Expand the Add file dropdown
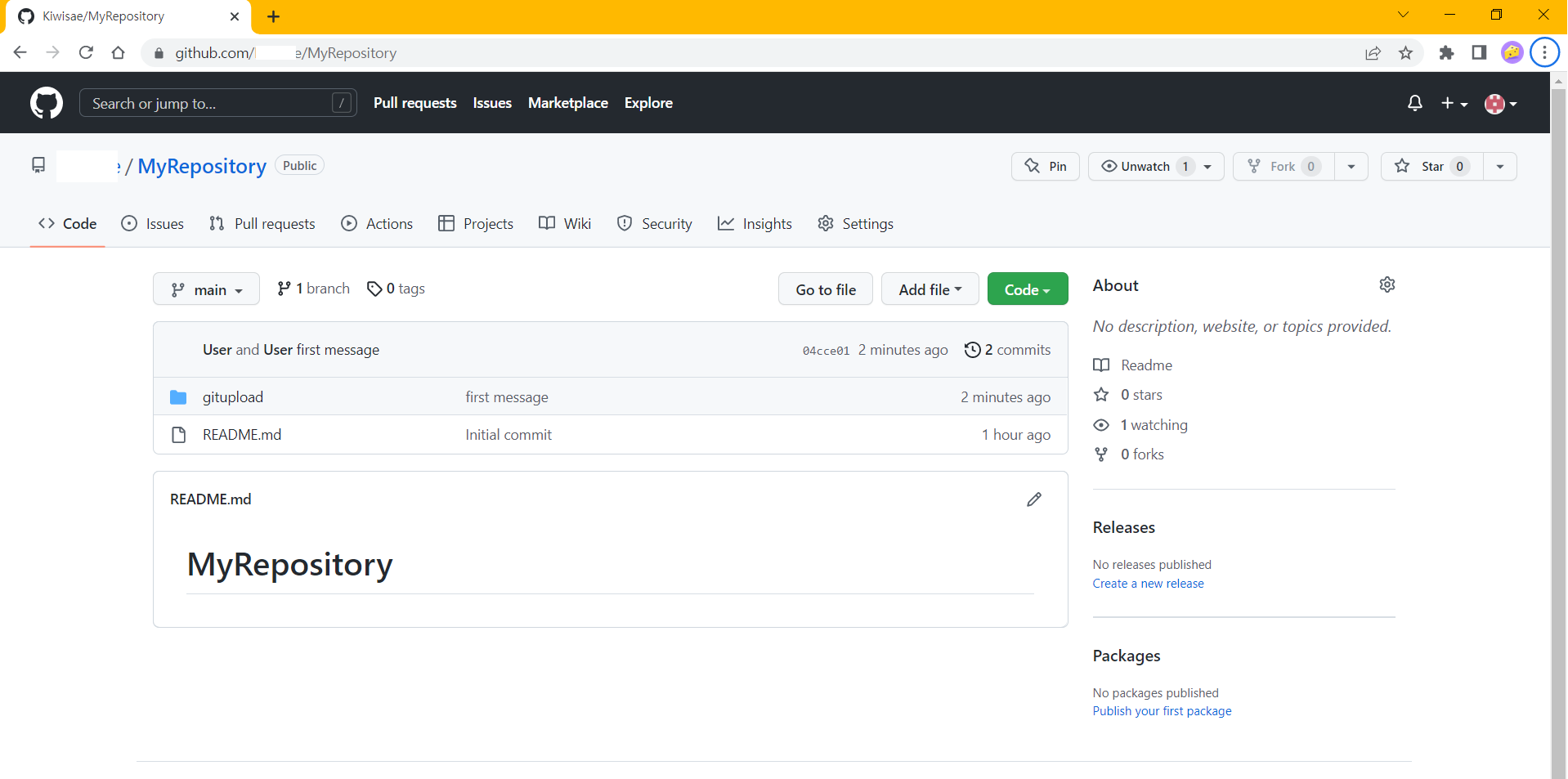Viewport: 1568px width, 779px height. coord(930,289)
